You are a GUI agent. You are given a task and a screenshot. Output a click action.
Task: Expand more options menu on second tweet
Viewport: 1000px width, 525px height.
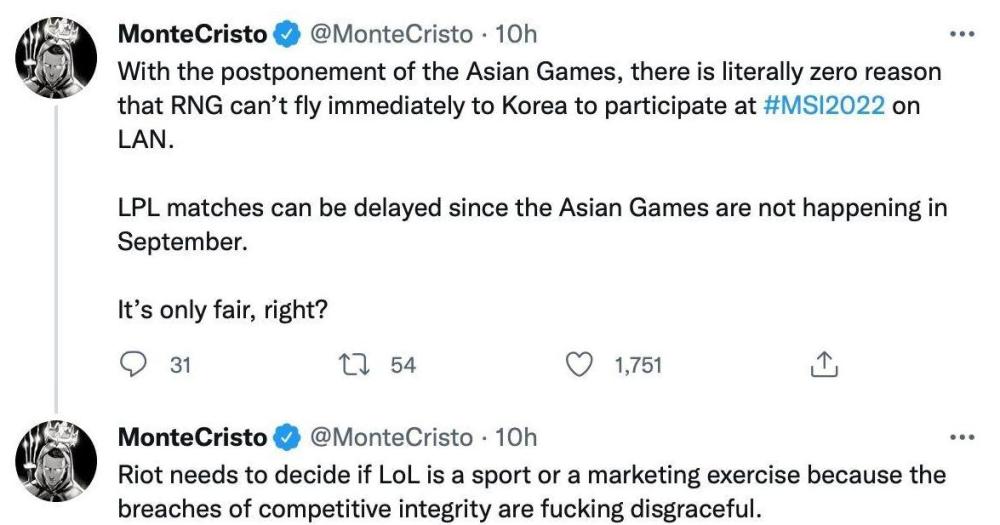tap(960, 437)
